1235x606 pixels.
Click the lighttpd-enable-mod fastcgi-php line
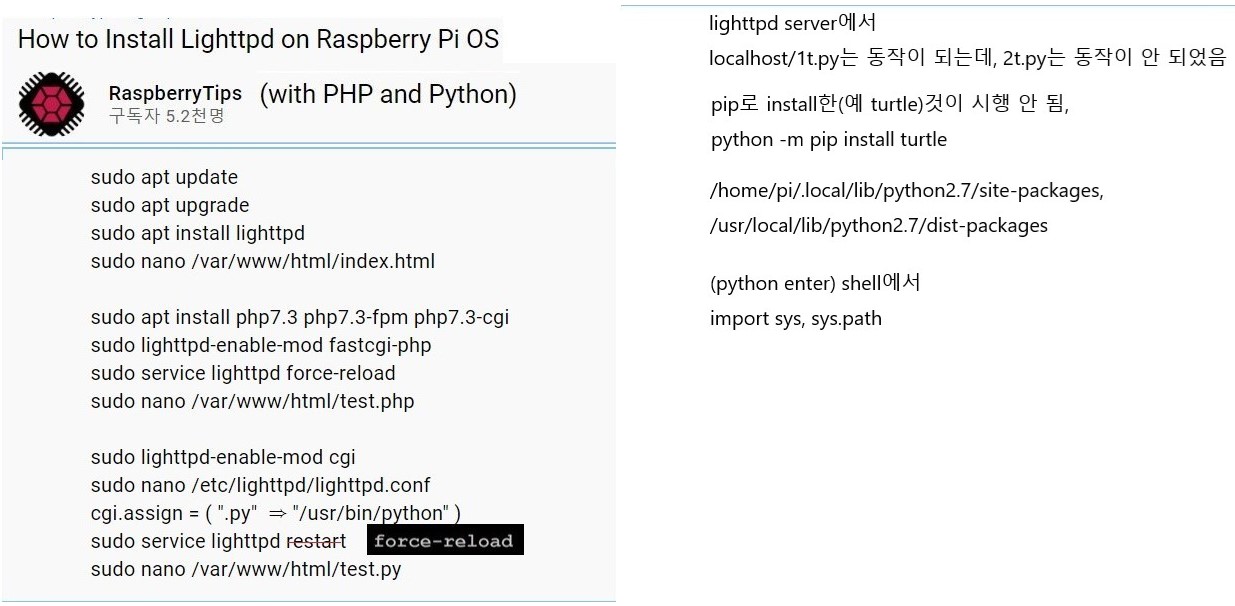261,345
